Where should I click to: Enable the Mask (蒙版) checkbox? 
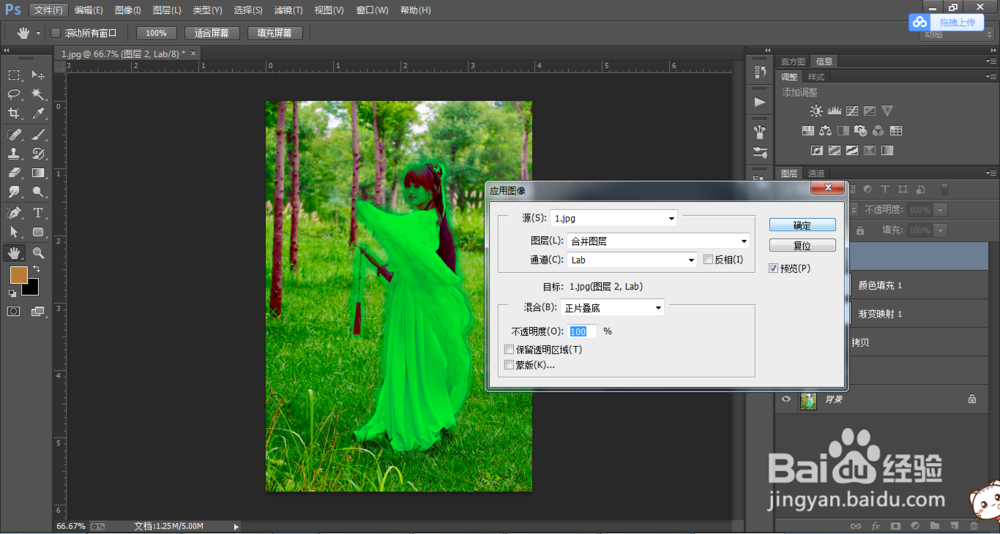point(508,365)
